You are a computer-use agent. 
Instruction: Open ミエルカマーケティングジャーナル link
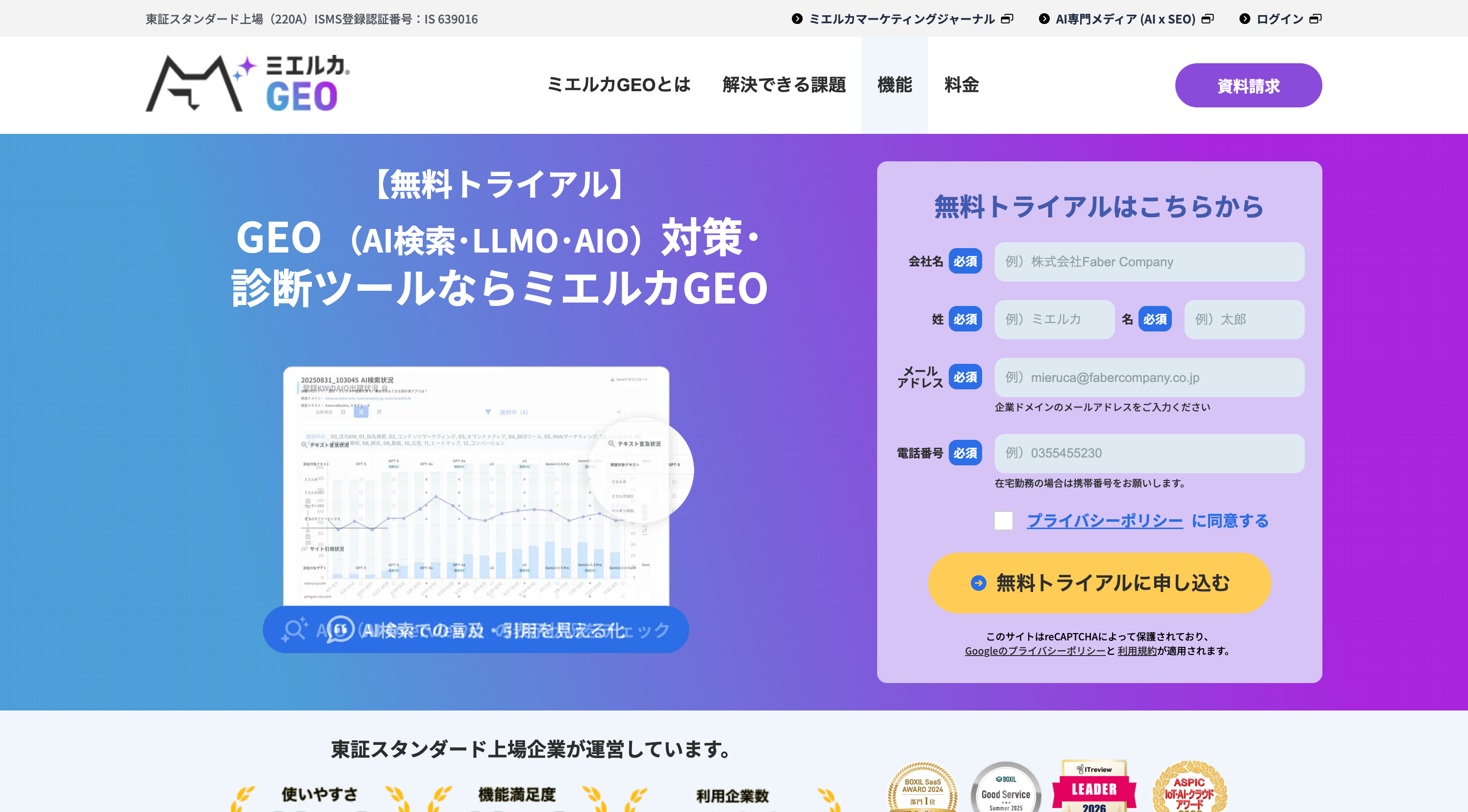[x=902, y=19]
